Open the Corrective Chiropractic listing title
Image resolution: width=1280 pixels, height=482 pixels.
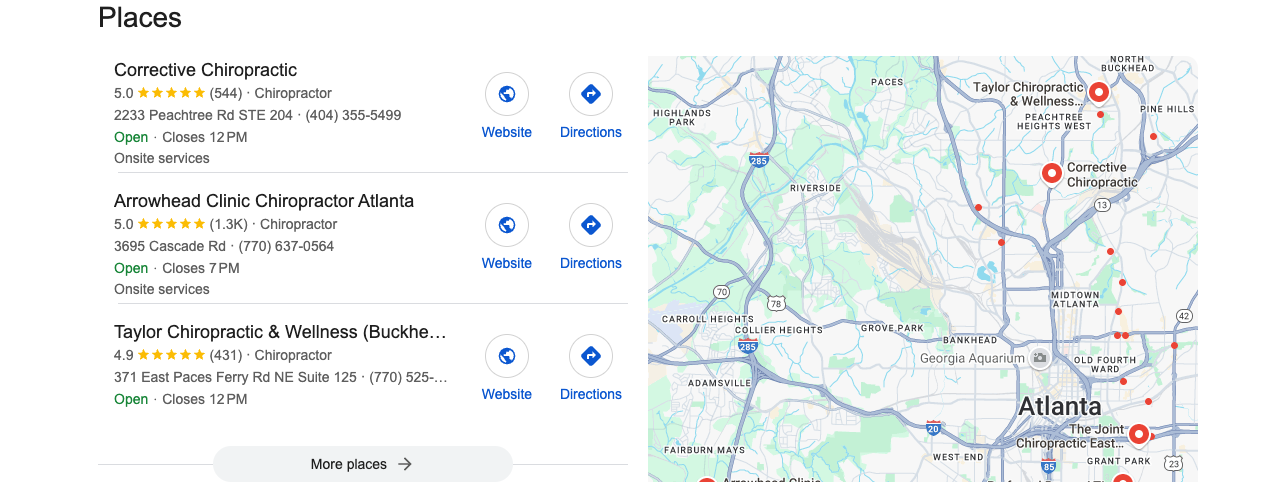205,70
